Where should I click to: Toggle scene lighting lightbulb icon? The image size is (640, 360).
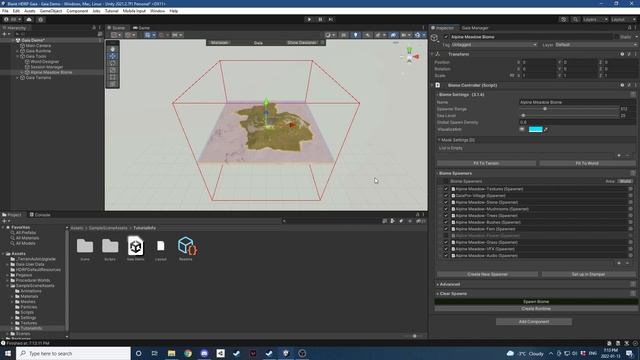click(x=356, y=35)
